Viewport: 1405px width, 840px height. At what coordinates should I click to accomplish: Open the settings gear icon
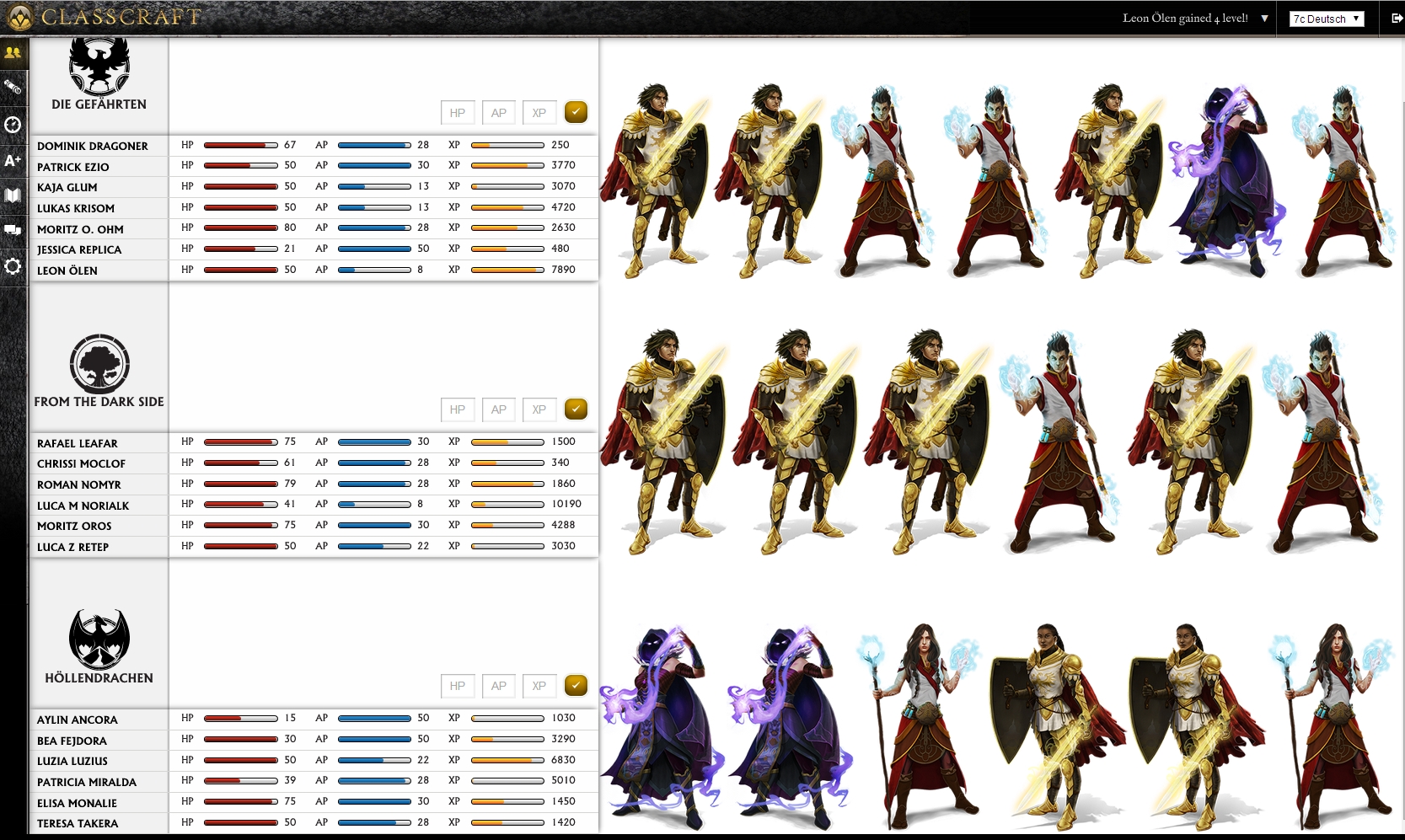[x=13, y=266]
